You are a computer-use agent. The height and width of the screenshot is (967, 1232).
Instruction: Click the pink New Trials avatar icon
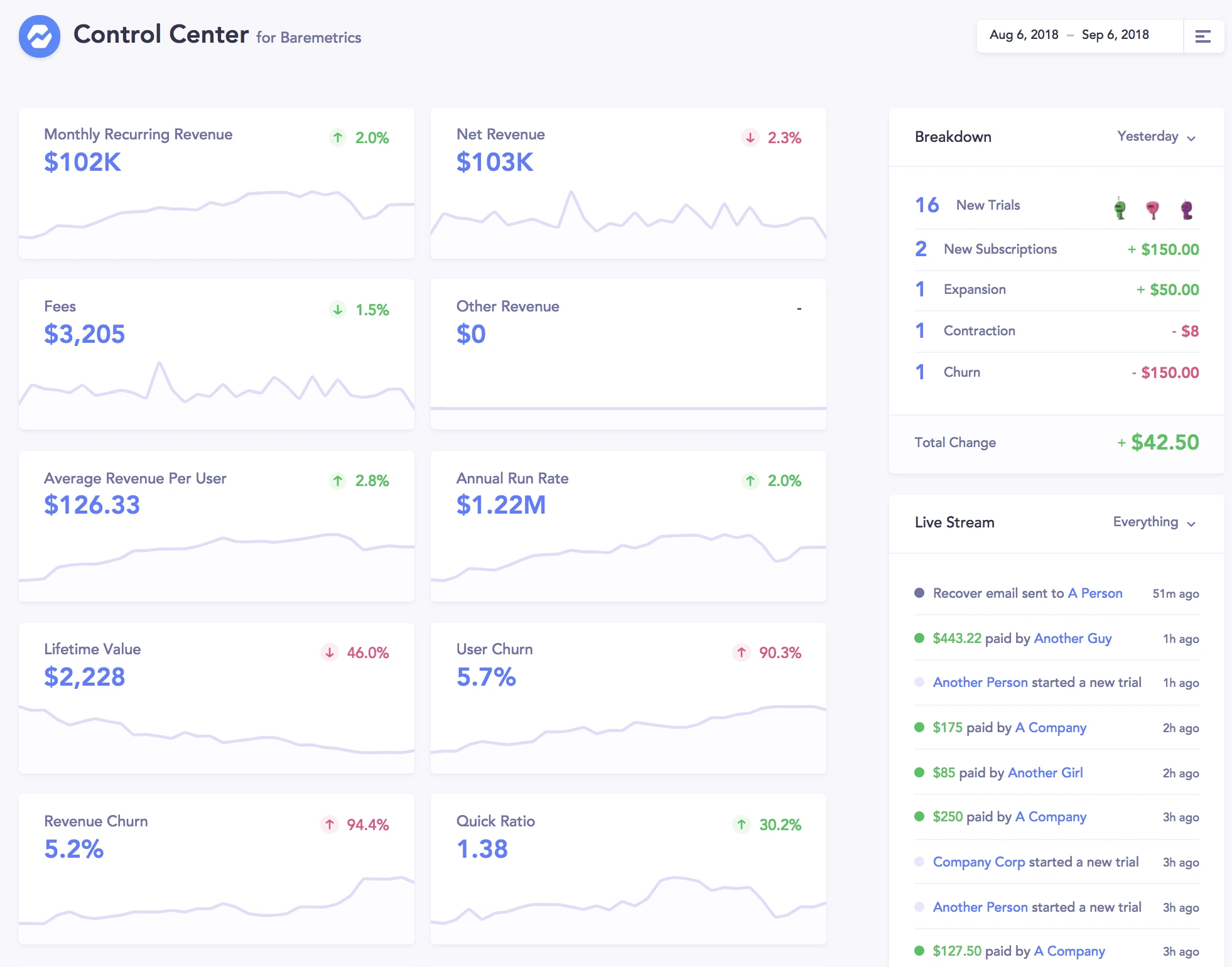point(1154,210)
